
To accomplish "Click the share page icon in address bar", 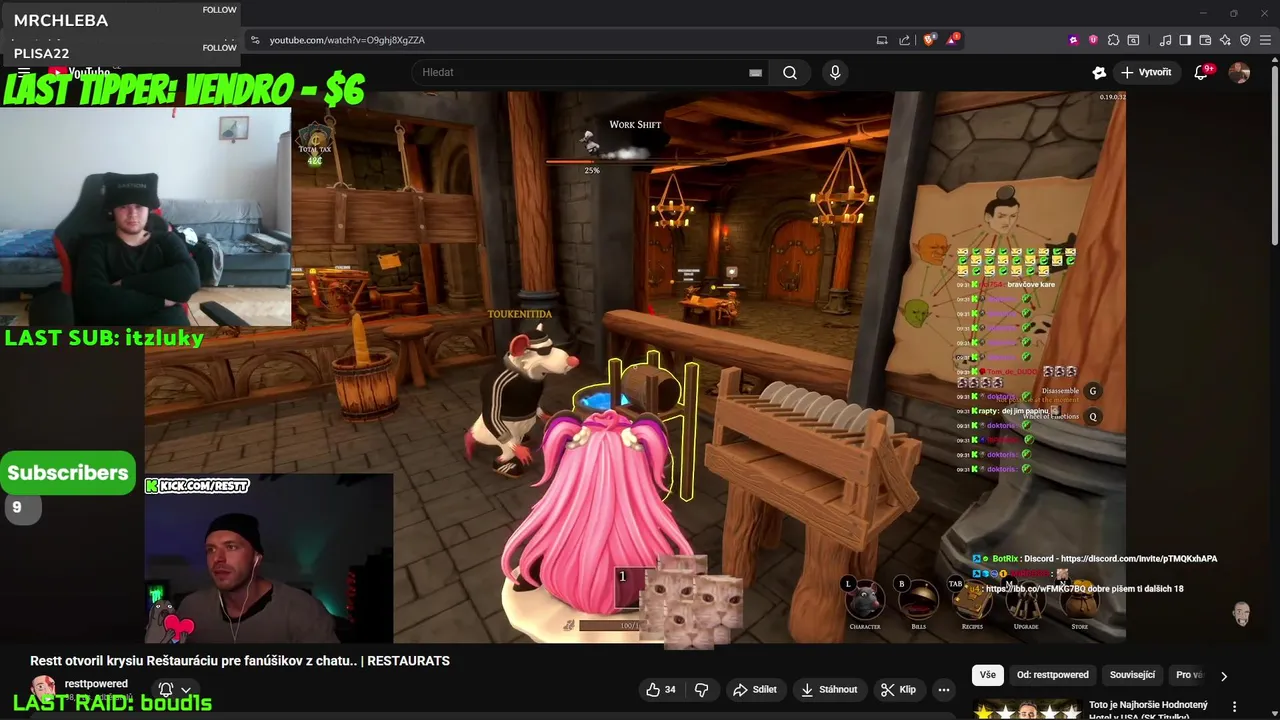I will click(905, 40).
